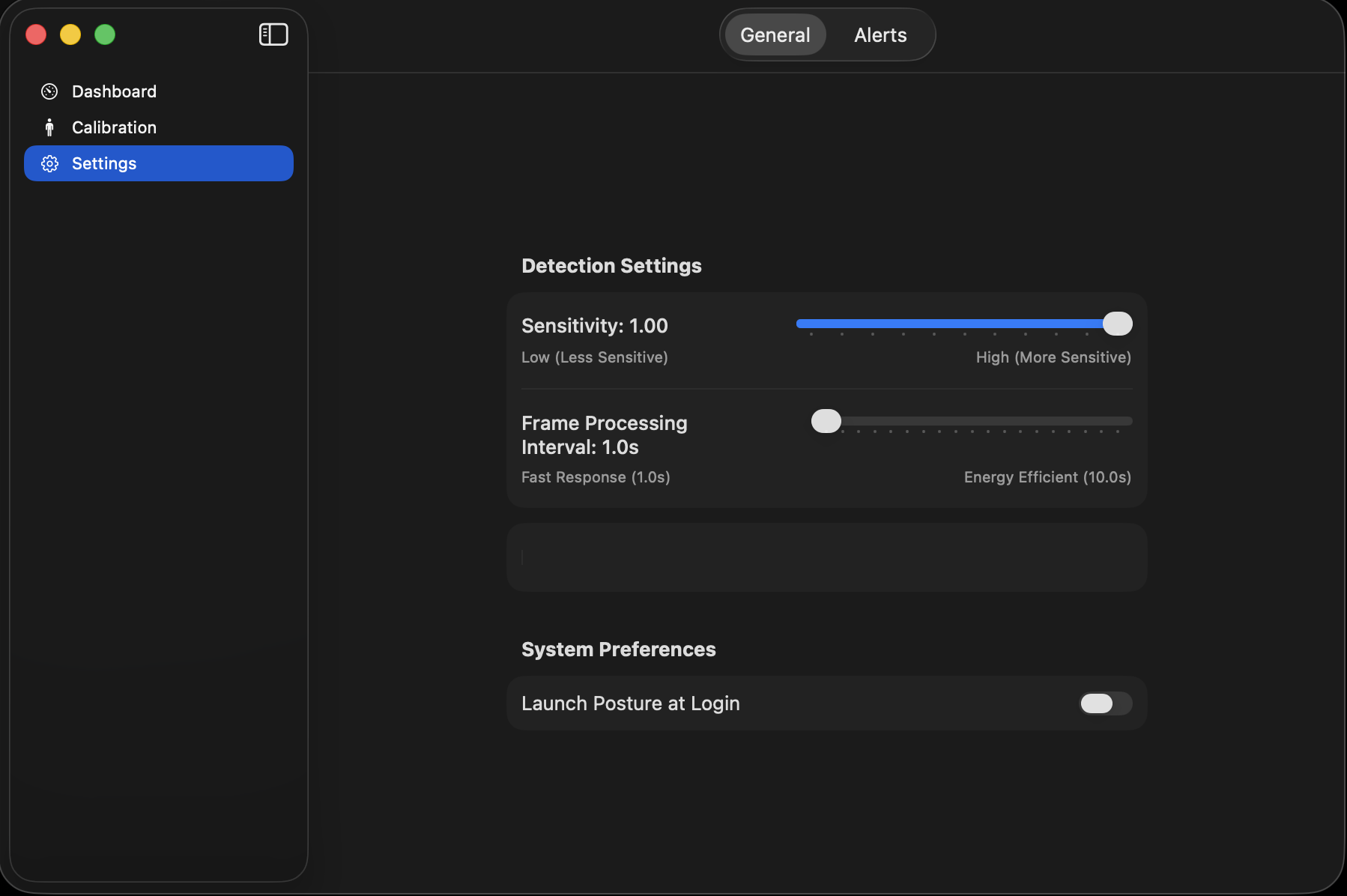Click the 'Sensitivity: 1.00' label
Viewport: 1347px width, 896px height.
pos(595,326)
